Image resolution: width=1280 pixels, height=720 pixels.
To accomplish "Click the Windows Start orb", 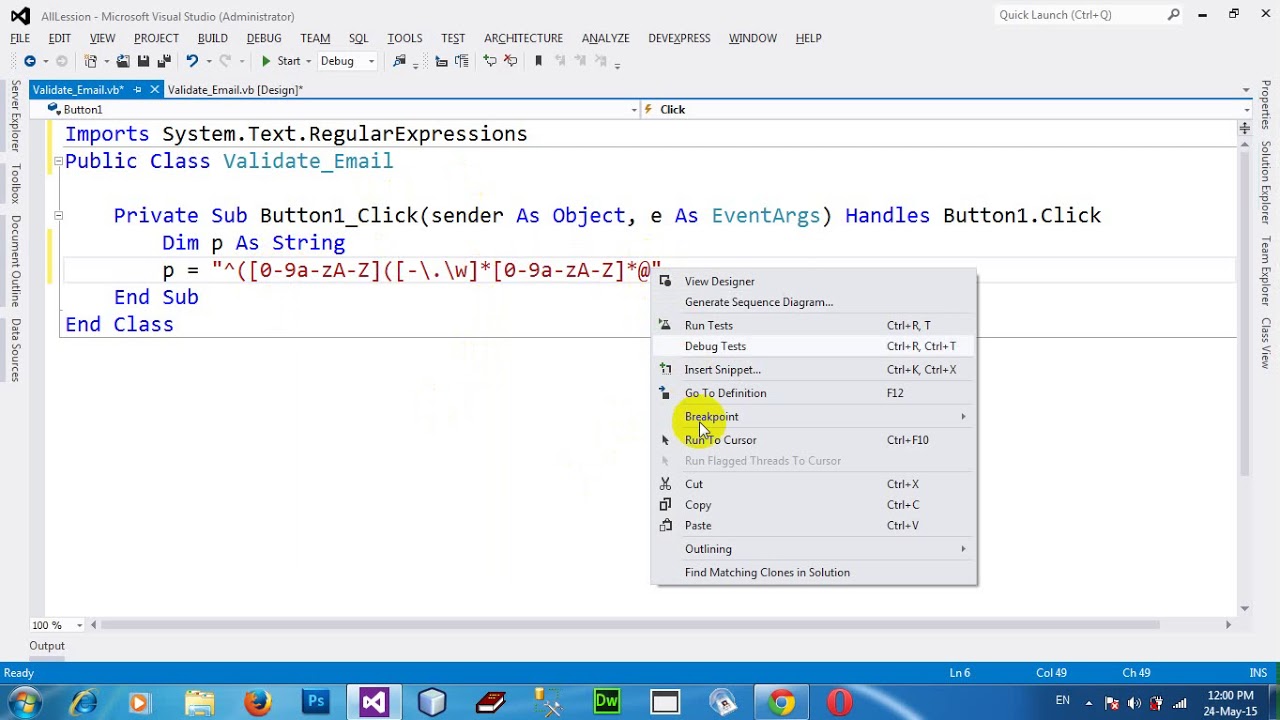I will (24, 702).
